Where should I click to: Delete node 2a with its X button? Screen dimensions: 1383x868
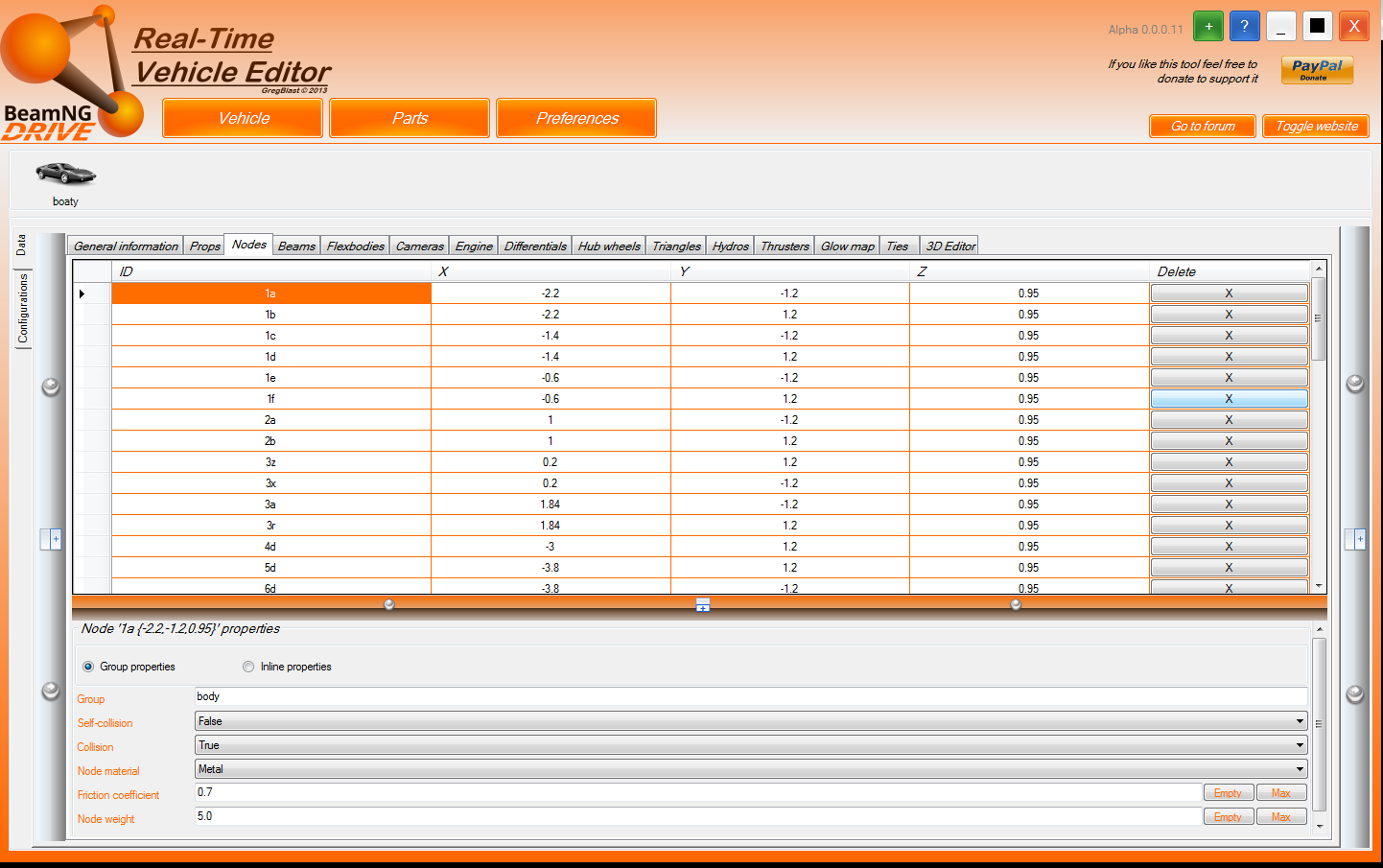[x=1229, y=420]
